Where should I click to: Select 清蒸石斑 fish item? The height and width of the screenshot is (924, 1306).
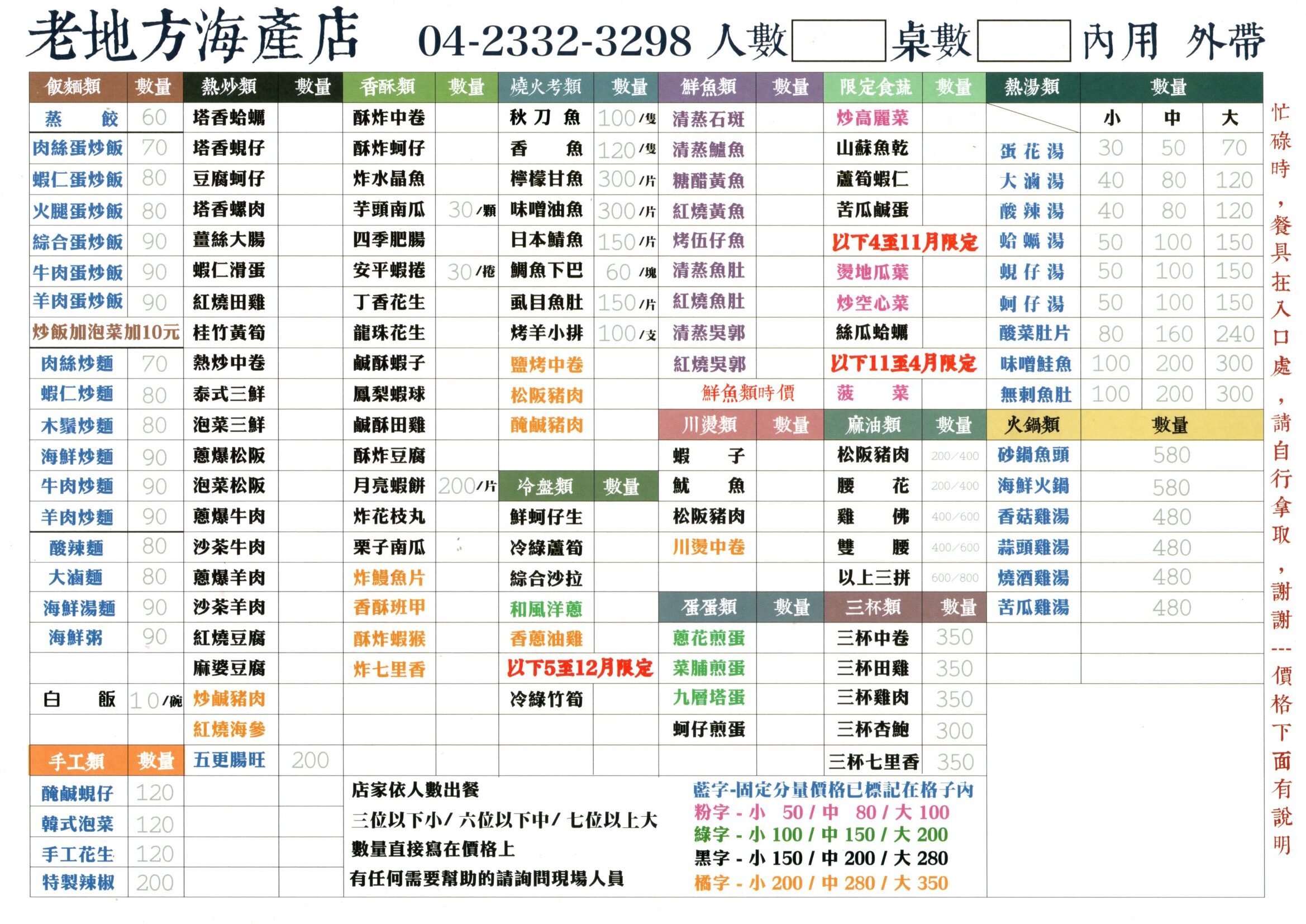pyautogui.click(x=708, y=119)
